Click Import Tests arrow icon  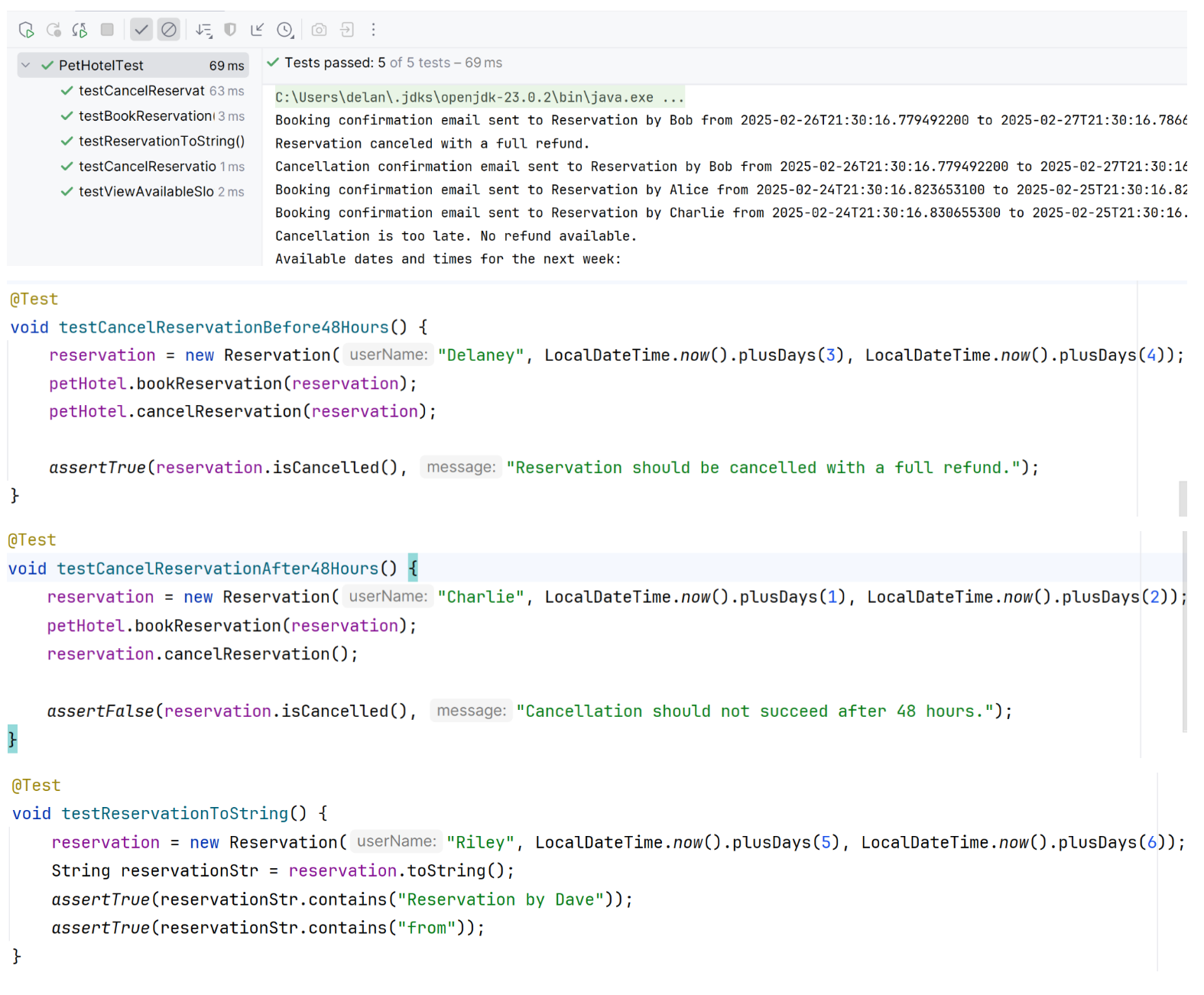click(x=258, y=30)
